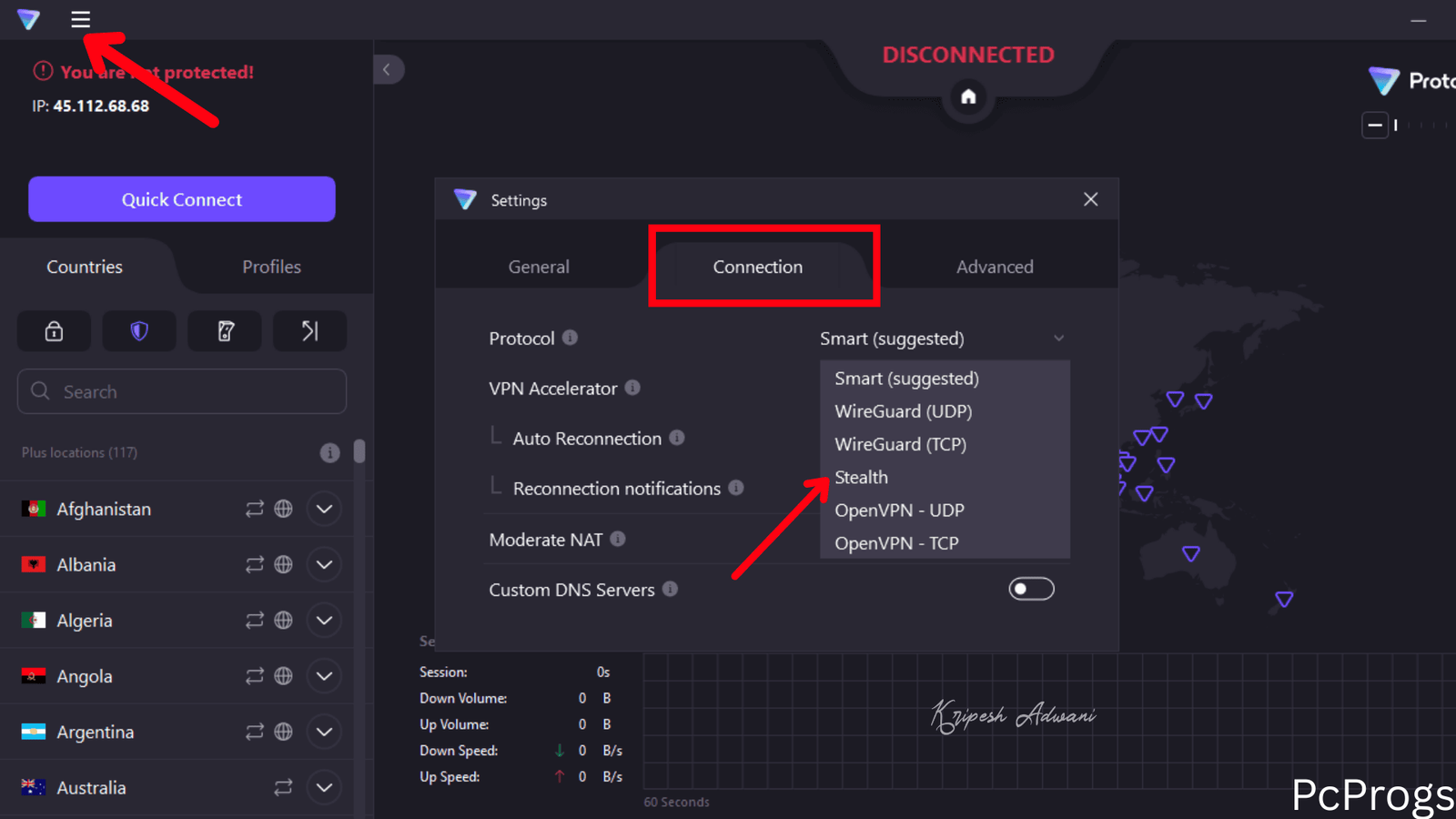Switch to Connection settings tab
This screenshot has height=819, width=1456.
pos(757,267)
